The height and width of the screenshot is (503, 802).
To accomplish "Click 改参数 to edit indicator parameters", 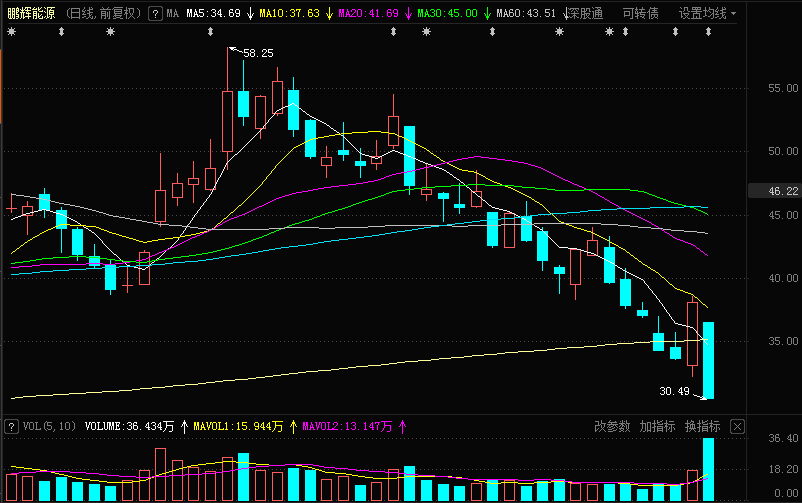I will [612, 427].
